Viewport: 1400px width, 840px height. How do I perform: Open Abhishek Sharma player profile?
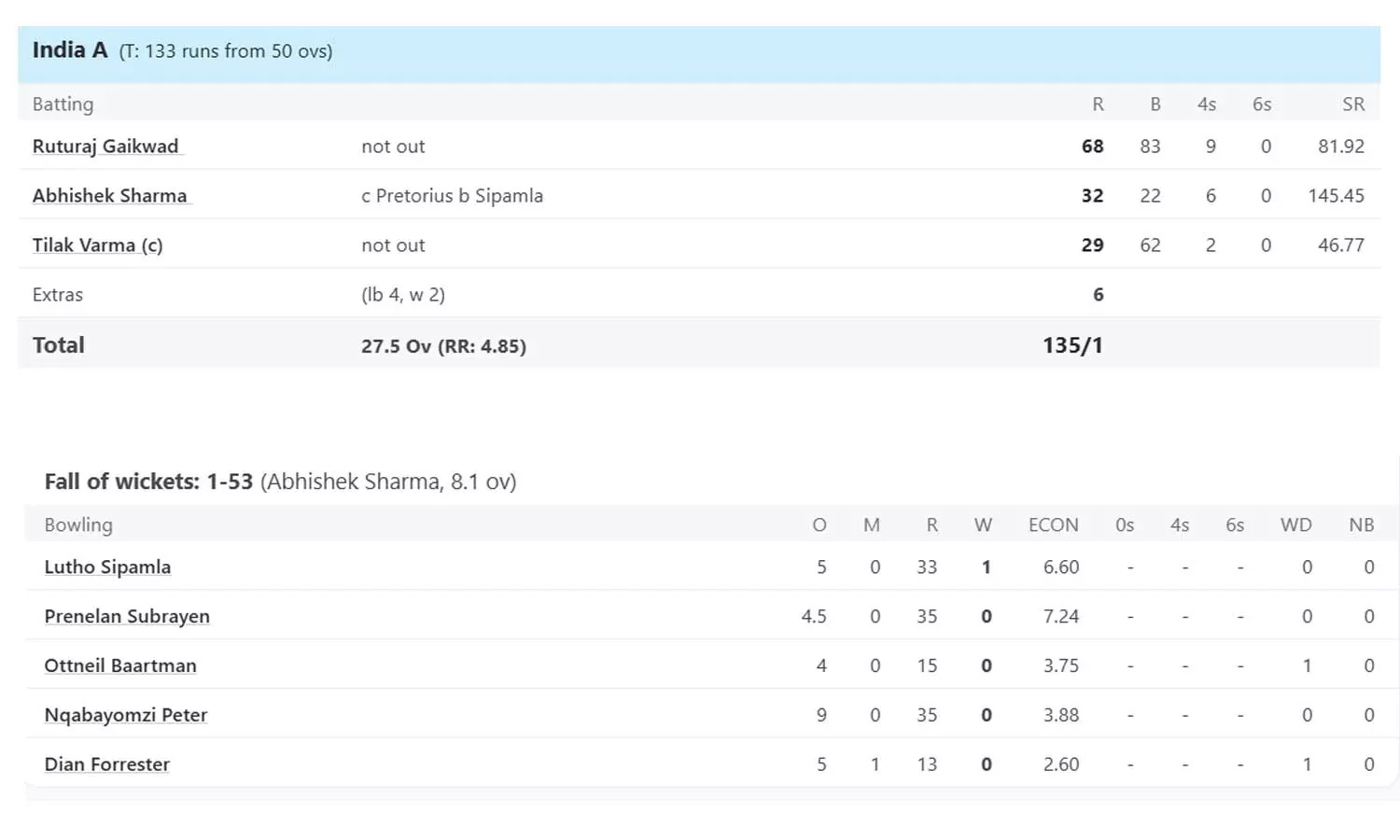coord(110,196)
